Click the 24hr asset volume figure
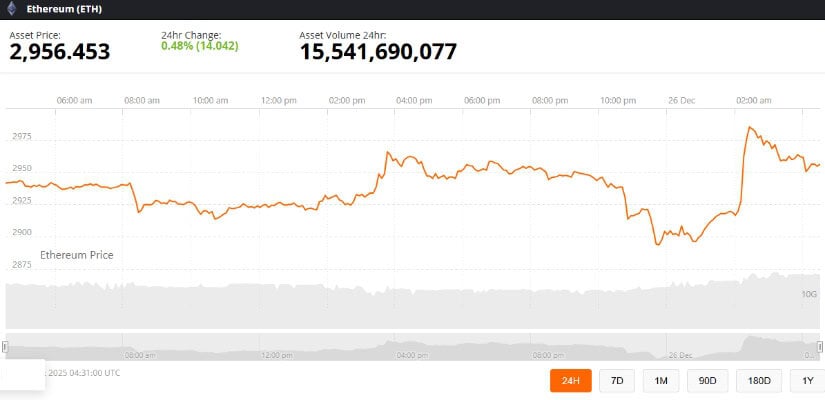 pos(378,52)
